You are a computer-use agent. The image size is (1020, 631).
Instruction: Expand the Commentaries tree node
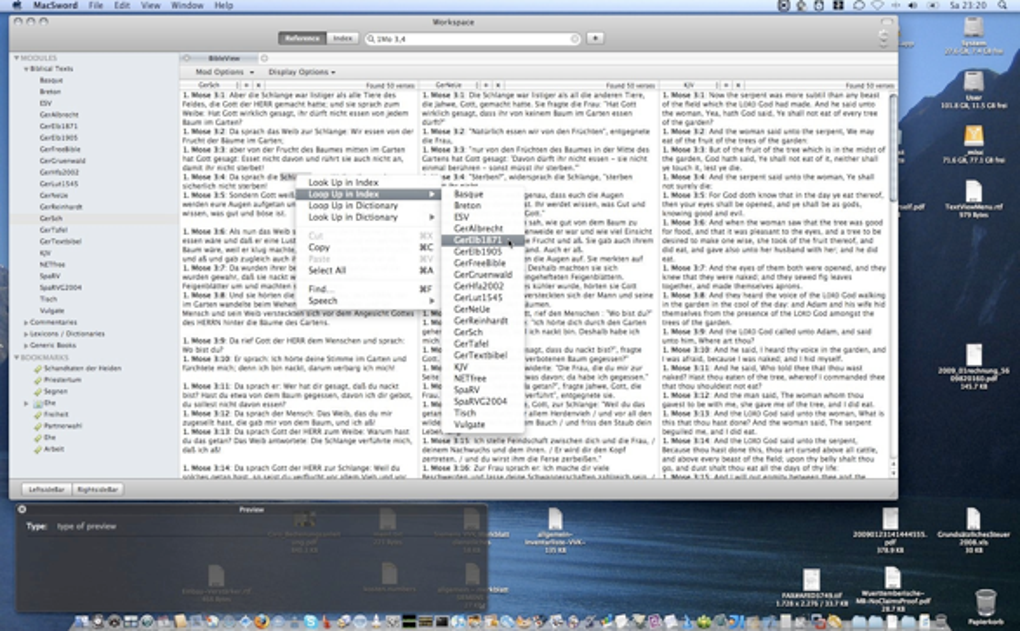tap(26, 323)
